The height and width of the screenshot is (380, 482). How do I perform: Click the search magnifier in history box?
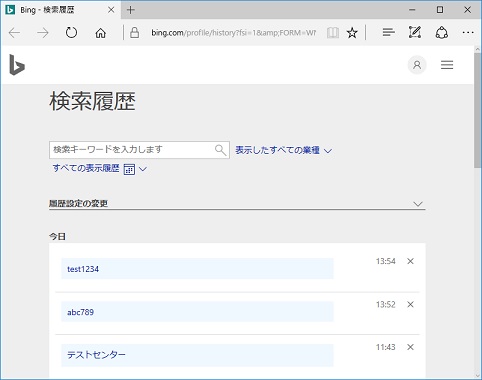pyautogui.click(x=220, y=150)
